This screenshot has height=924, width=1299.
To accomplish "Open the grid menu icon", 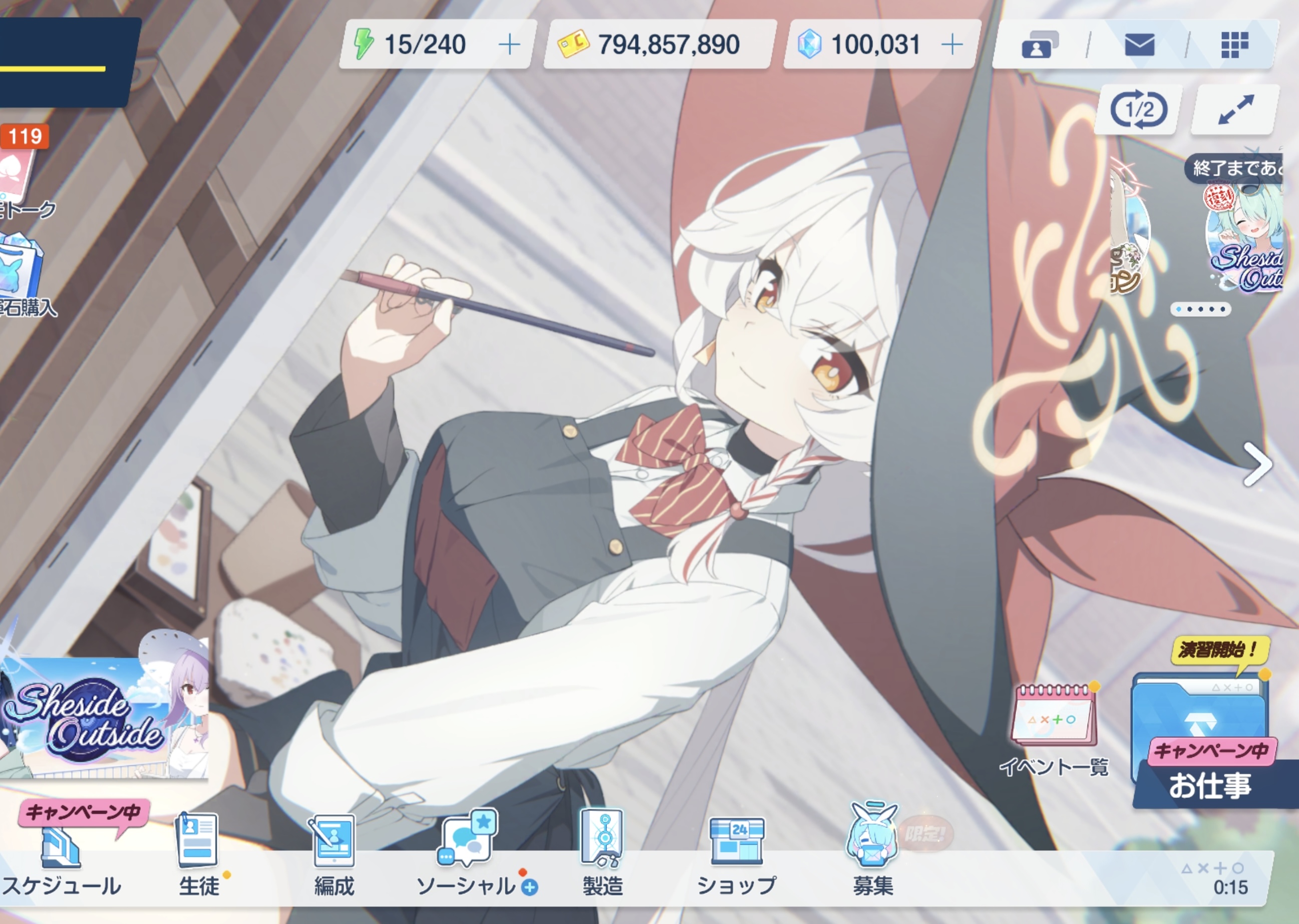I will click(x=1234, y=45).
